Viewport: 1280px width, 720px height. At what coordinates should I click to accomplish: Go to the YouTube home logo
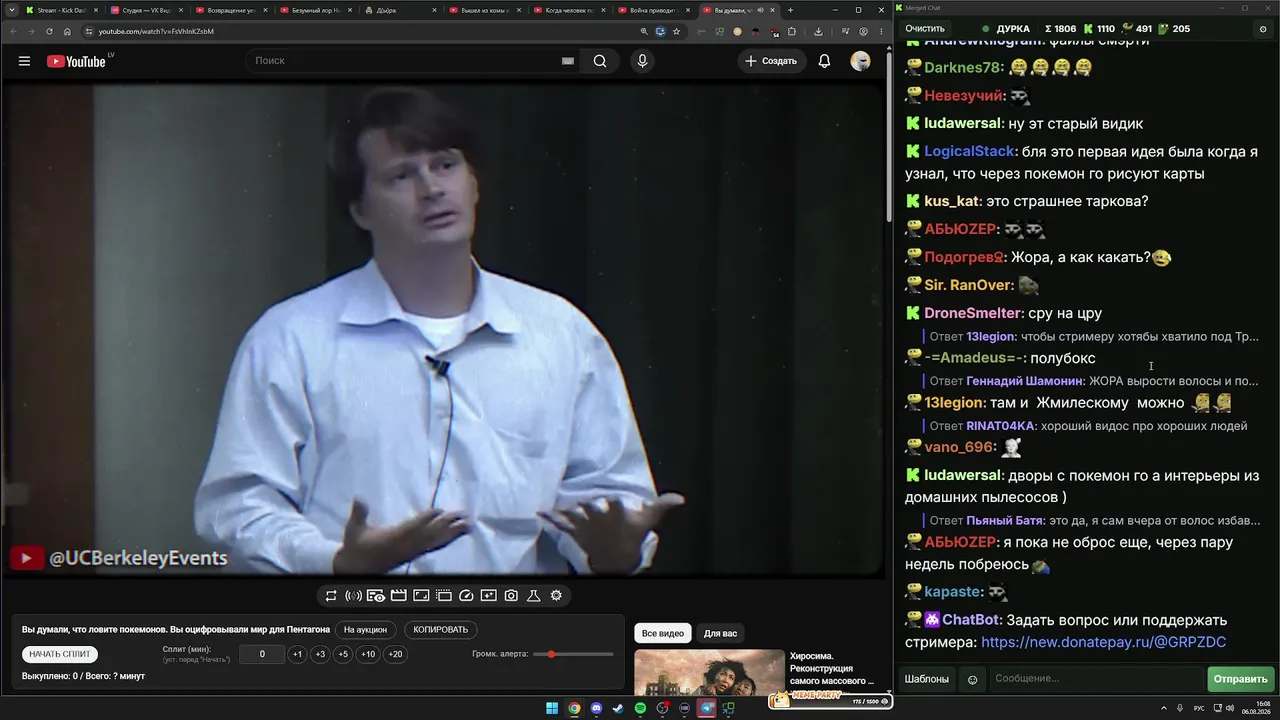tap(76, 61)
